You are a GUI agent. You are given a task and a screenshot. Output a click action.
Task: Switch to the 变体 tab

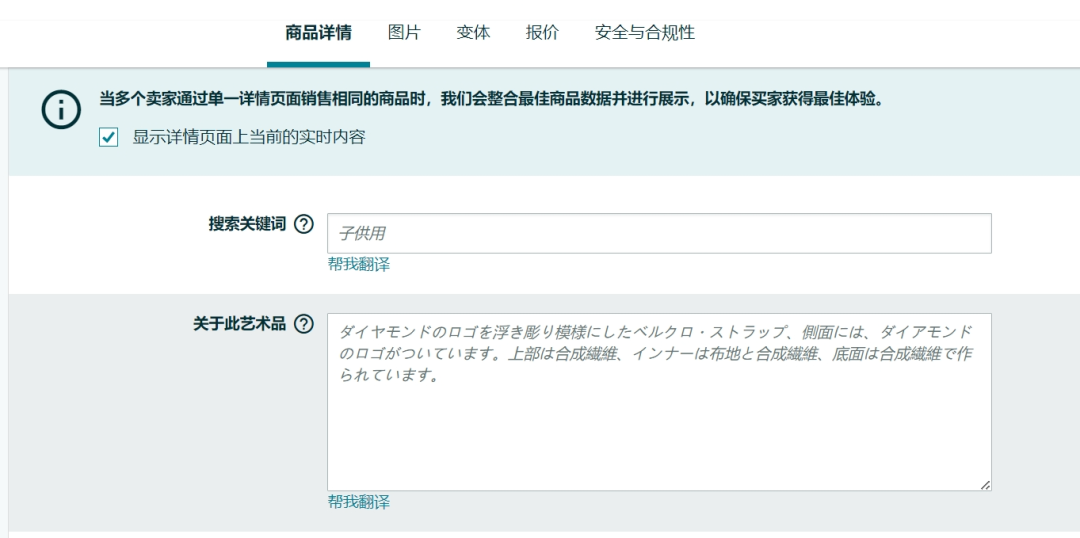[473, 33]
